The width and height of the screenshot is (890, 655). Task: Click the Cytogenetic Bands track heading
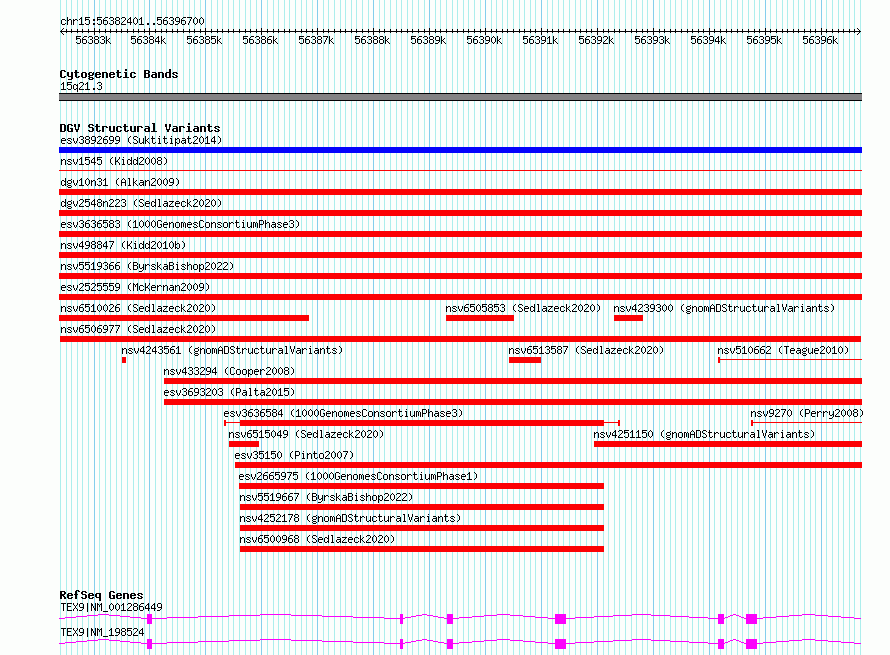tap(119, 74)
